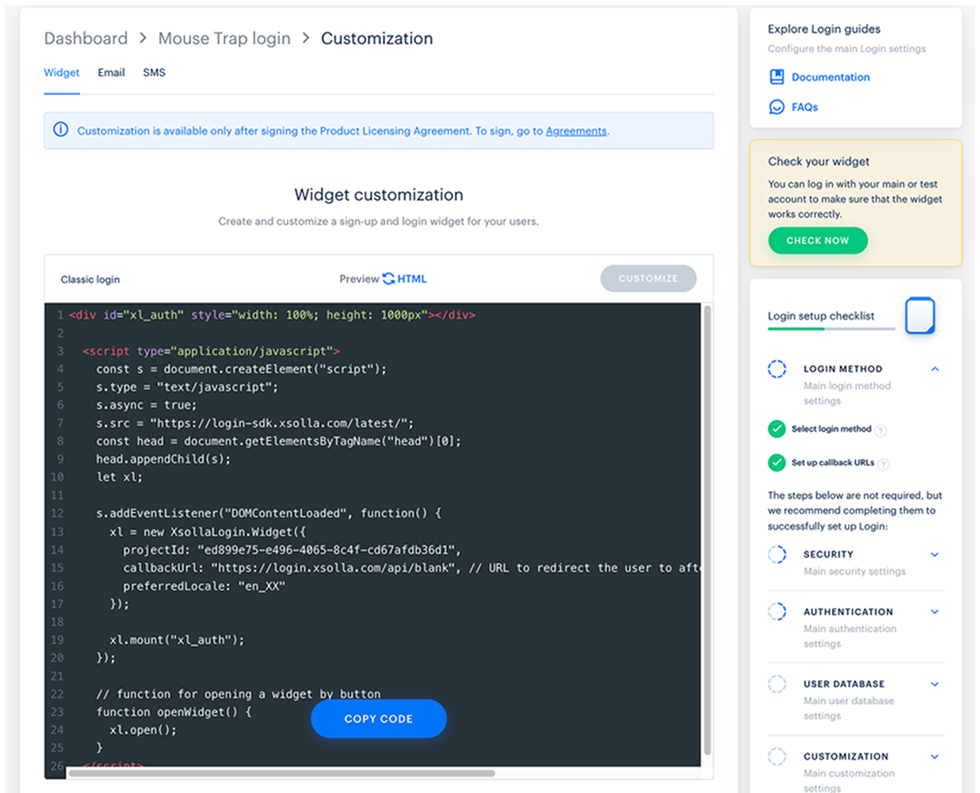Collapse the Login Method section
Image resolution: width=980 pixels, height=793 pixels.
click(935, 369)
